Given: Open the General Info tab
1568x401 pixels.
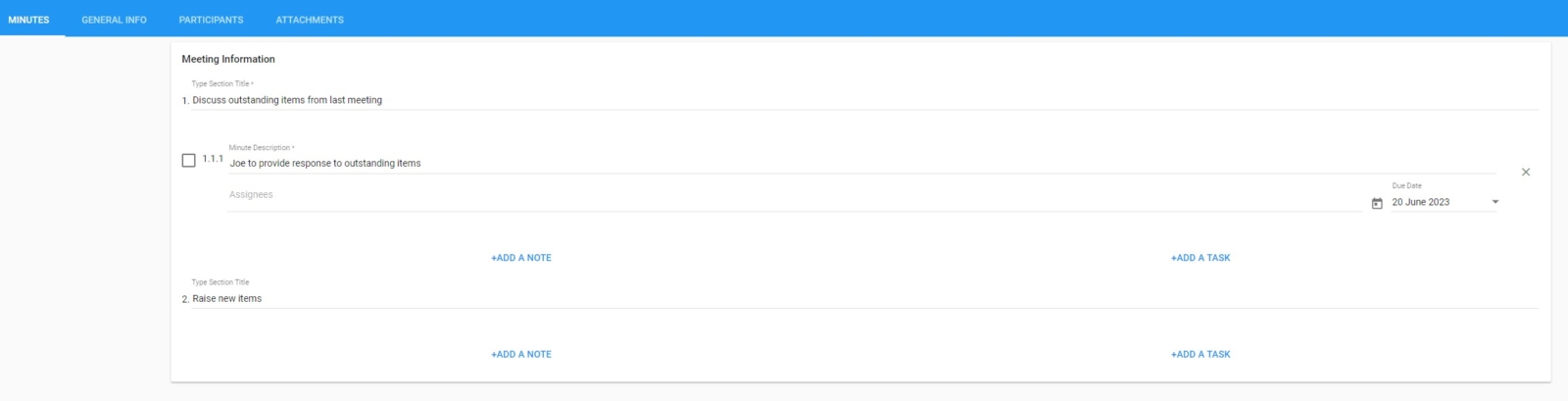Looking at the screenshot, I should 114,19.
